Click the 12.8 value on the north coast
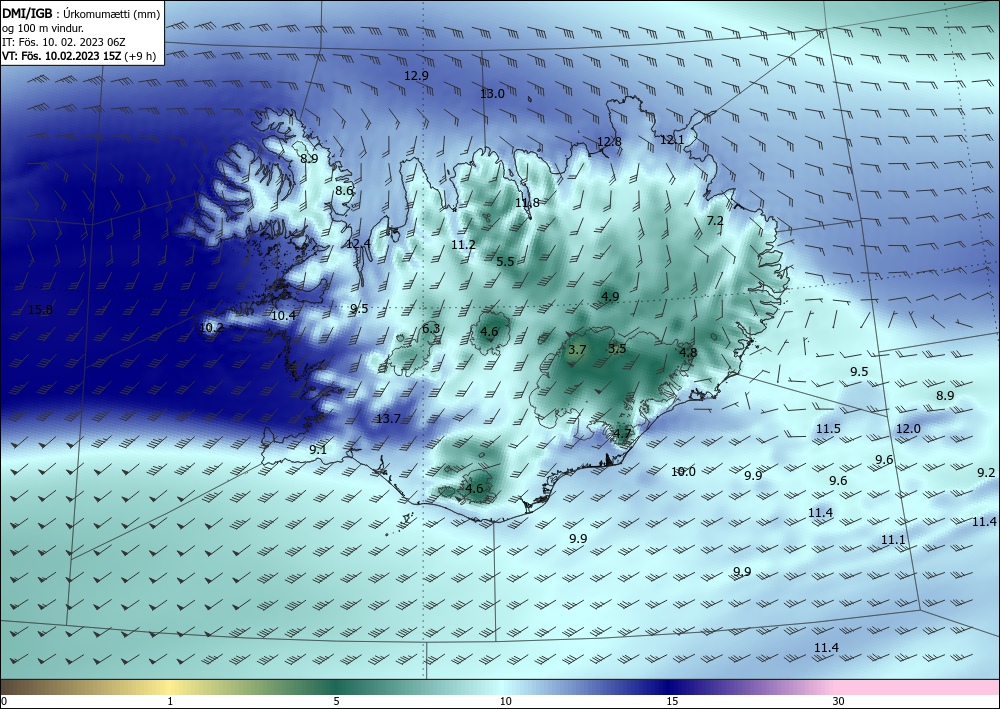This screenshot has height=709, width=1000. [609, 142]
